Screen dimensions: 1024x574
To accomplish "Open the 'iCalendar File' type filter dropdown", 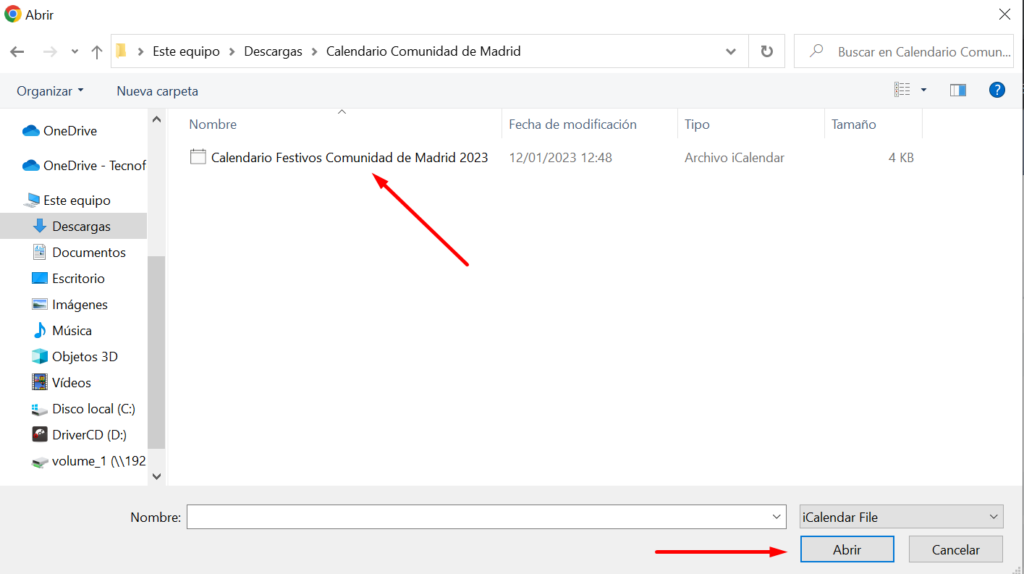I will click(901, 517).
